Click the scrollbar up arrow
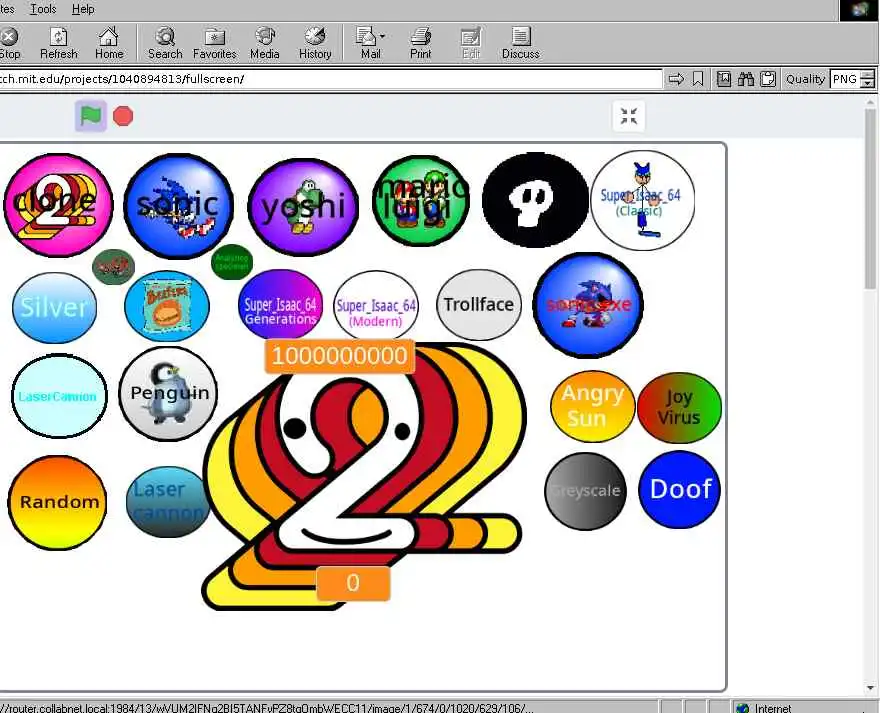 pyautogui.click(x=870, y=102)
